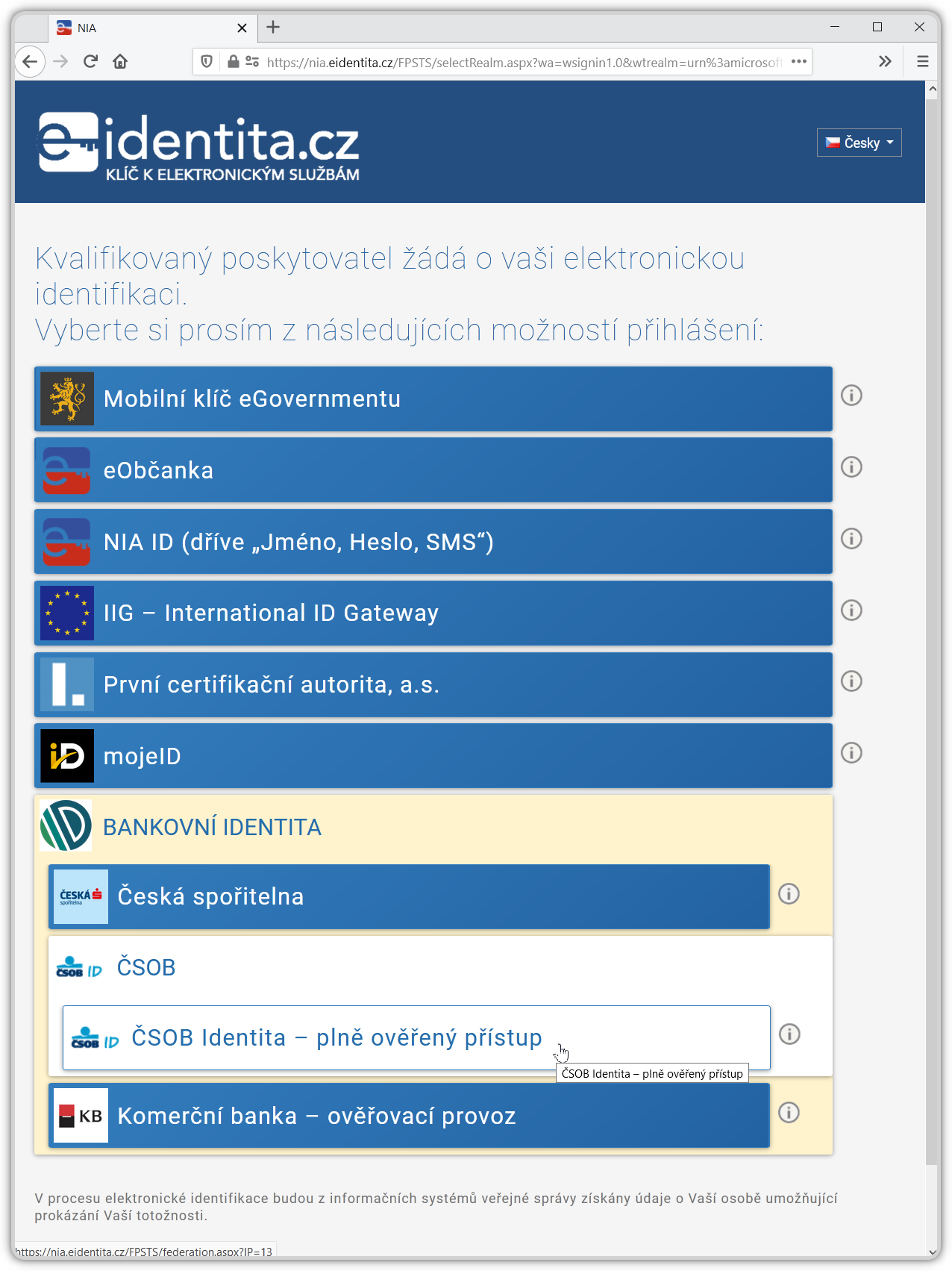Collapse the ČSOB group header
This screenshot has height=1271, width=952.
click(x=440, y=967)
